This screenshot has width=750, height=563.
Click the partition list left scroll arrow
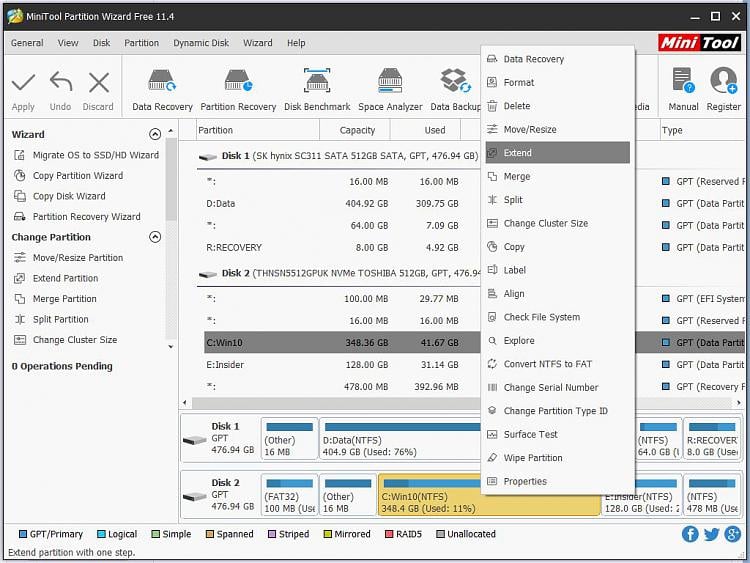186,403
